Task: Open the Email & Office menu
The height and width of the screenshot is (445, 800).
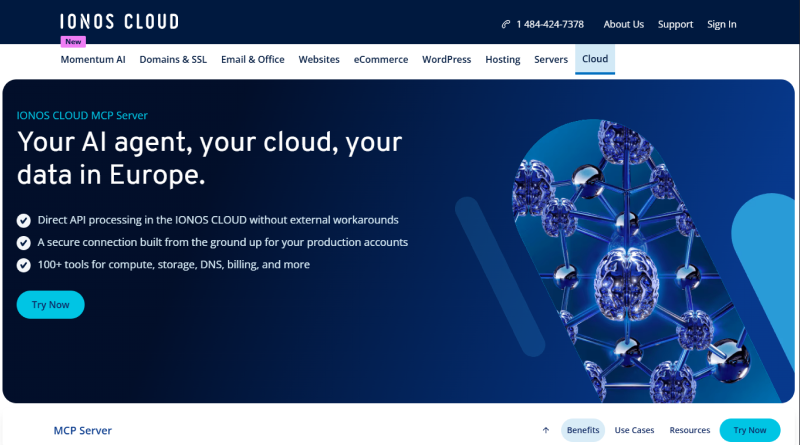Action: point(253,59)
